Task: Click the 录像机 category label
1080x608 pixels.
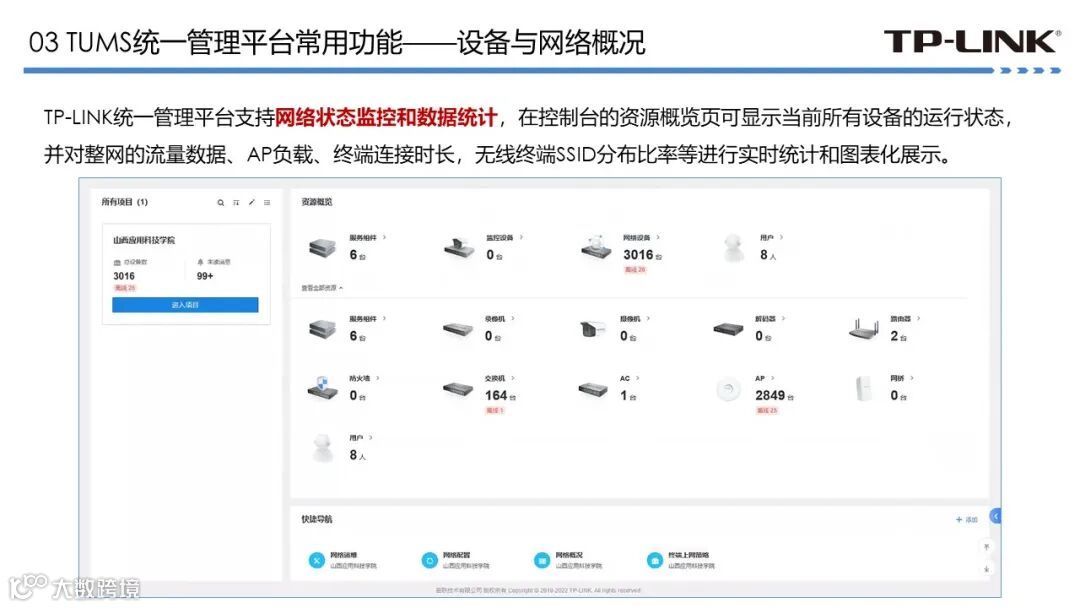Action: 495,319
